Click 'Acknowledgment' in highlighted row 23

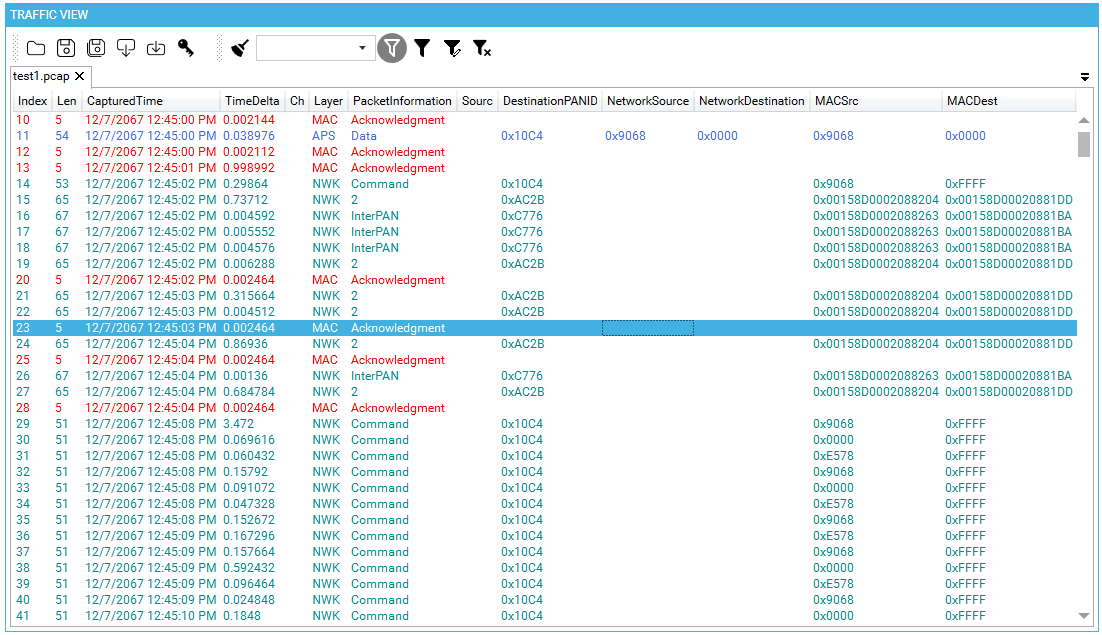pos(398,328)
